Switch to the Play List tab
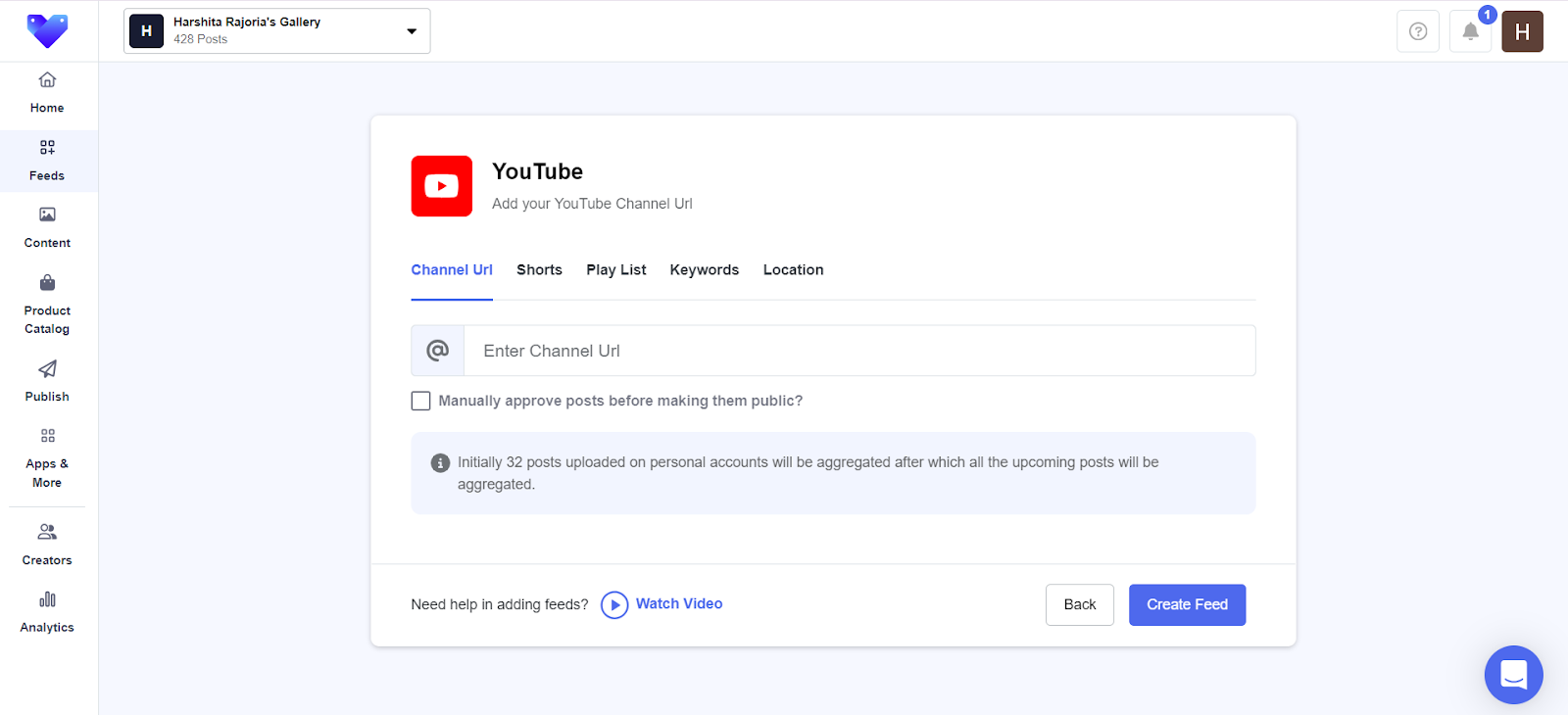This screenshot has height=715, width=1568. (616, 270)
